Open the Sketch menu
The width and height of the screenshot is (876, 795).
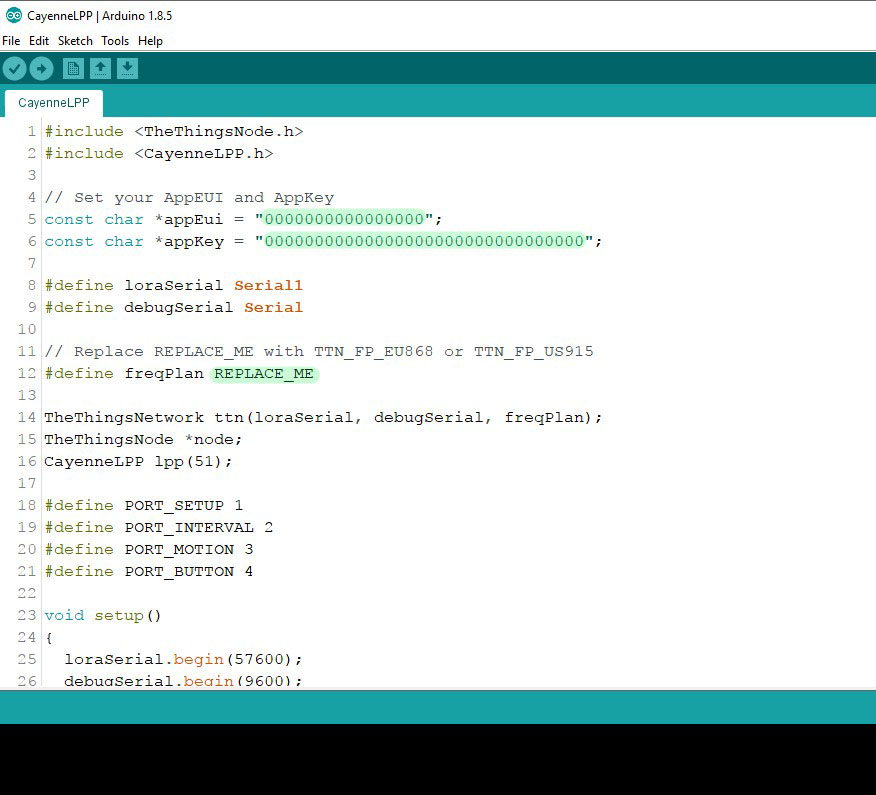click(75, 41)
